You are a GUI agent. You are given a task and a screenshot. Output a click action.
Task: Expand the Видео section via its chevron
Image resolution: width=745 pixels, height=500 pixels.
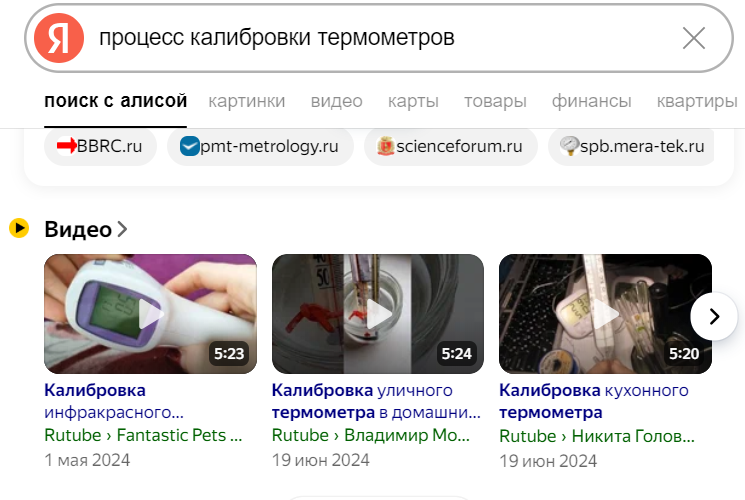pyautogui.click(x=123, y=229)
